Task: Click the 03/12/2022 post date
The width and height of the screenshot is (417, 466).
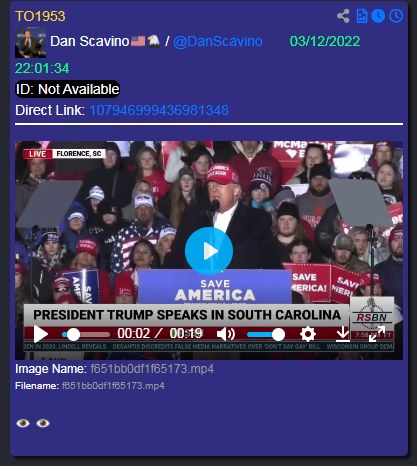Action: pyautogui.click(x=325, y=41)
